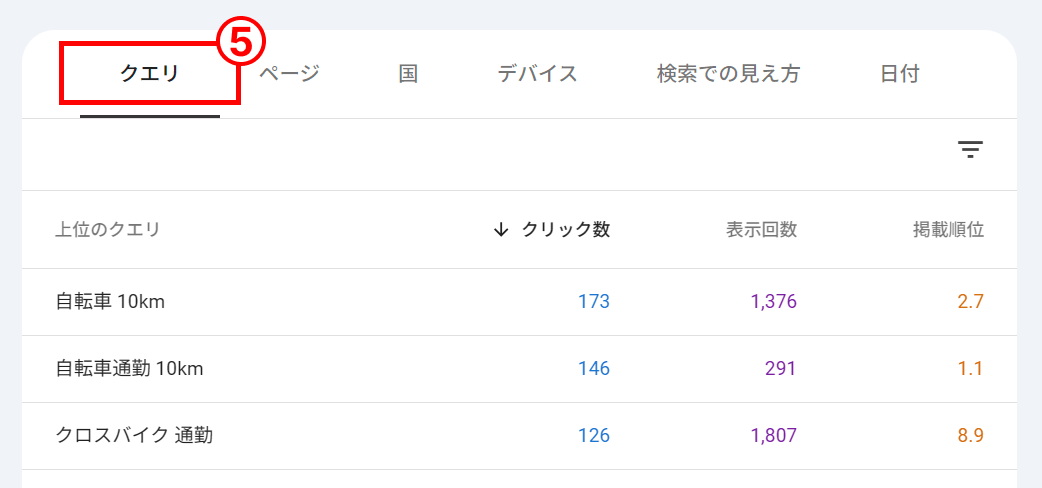Click the descending sort arrow by クリック数
1042x488 pixels.
[500, 230]
